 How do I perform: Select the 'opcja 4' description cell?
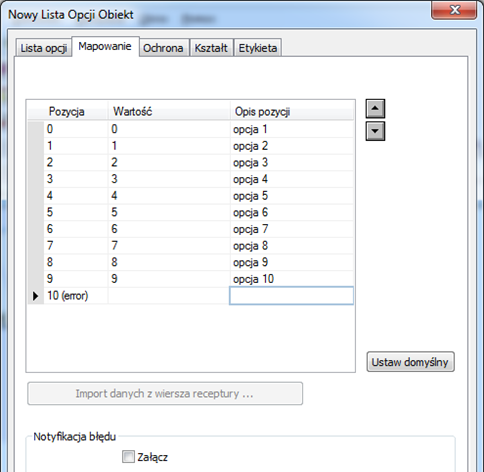point(292,179)
